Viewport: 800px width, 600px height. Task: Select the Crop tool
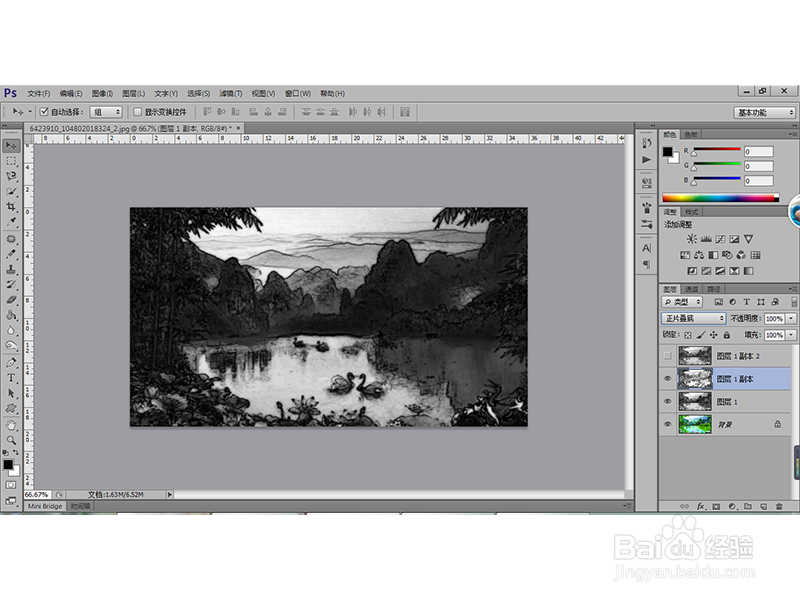click(11, 207)
